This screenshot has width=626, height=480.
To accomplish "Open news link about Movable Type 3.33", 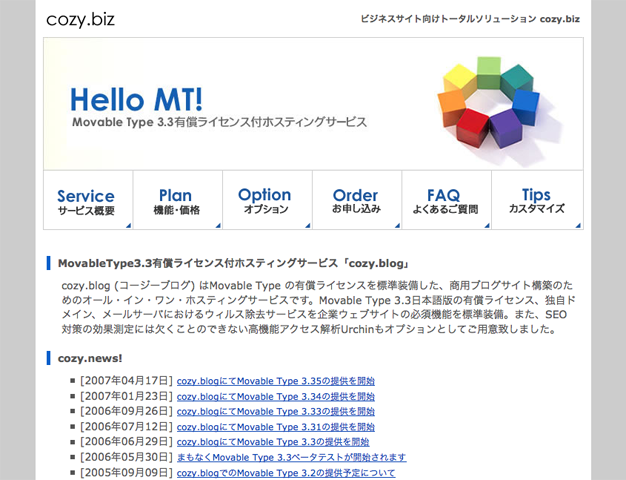I will [275, 412].
